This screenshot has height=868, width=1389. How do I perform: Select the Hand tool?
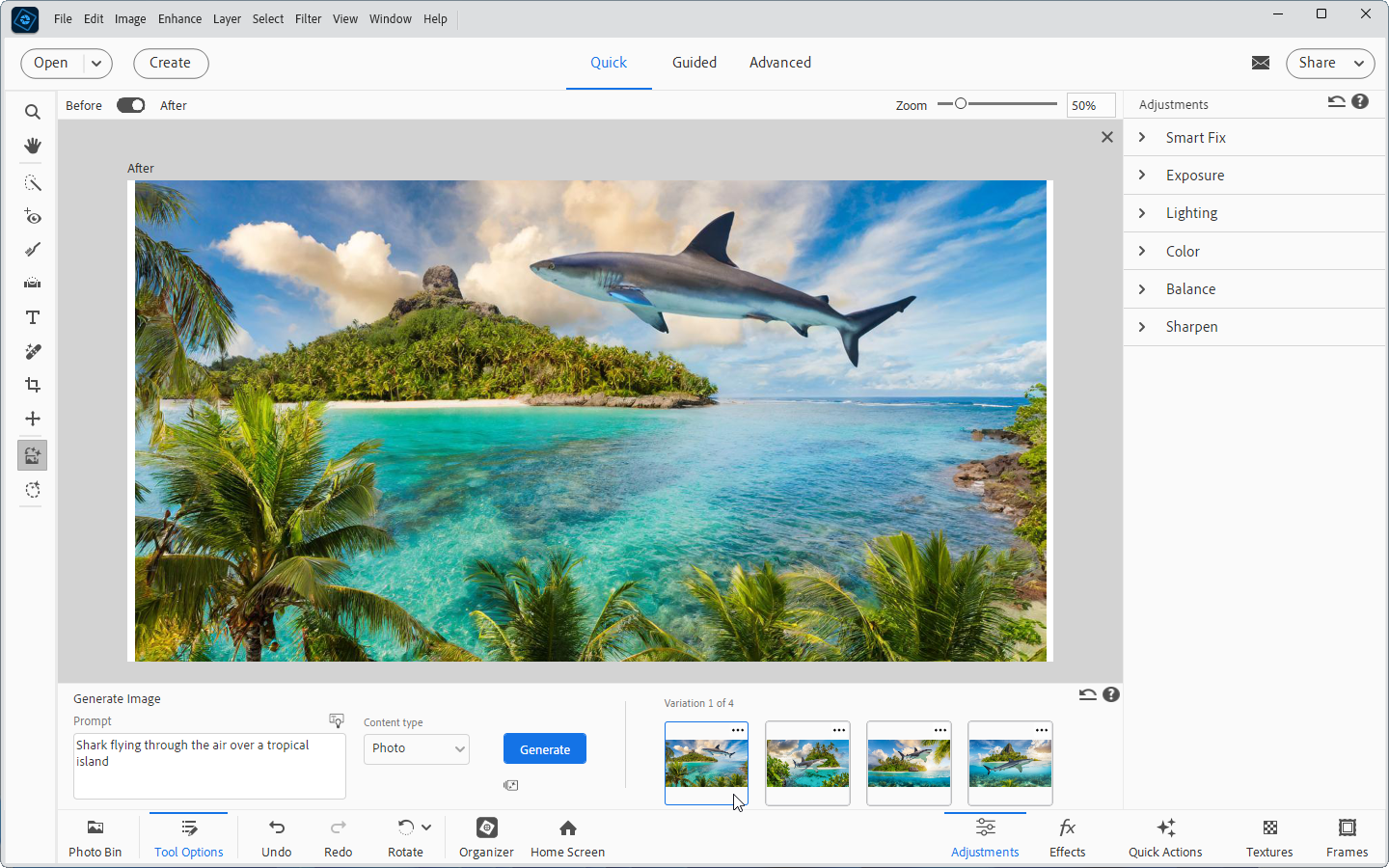[33, 146]
